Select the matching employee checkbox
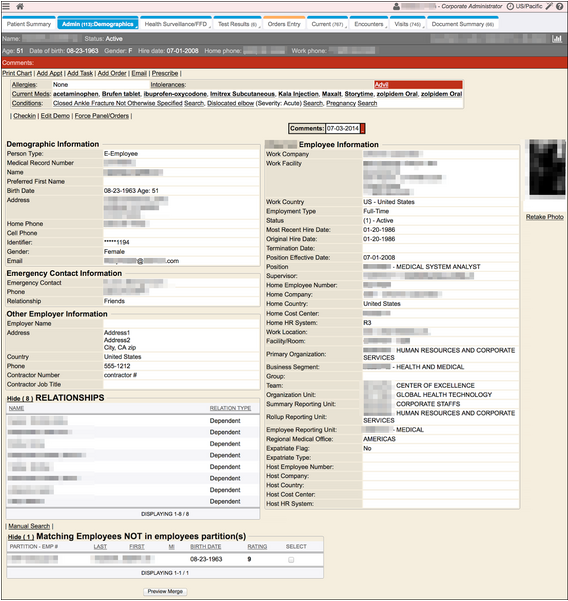This screenshot has height=601, width=568. pyautogui.click(x=291, y=560)
